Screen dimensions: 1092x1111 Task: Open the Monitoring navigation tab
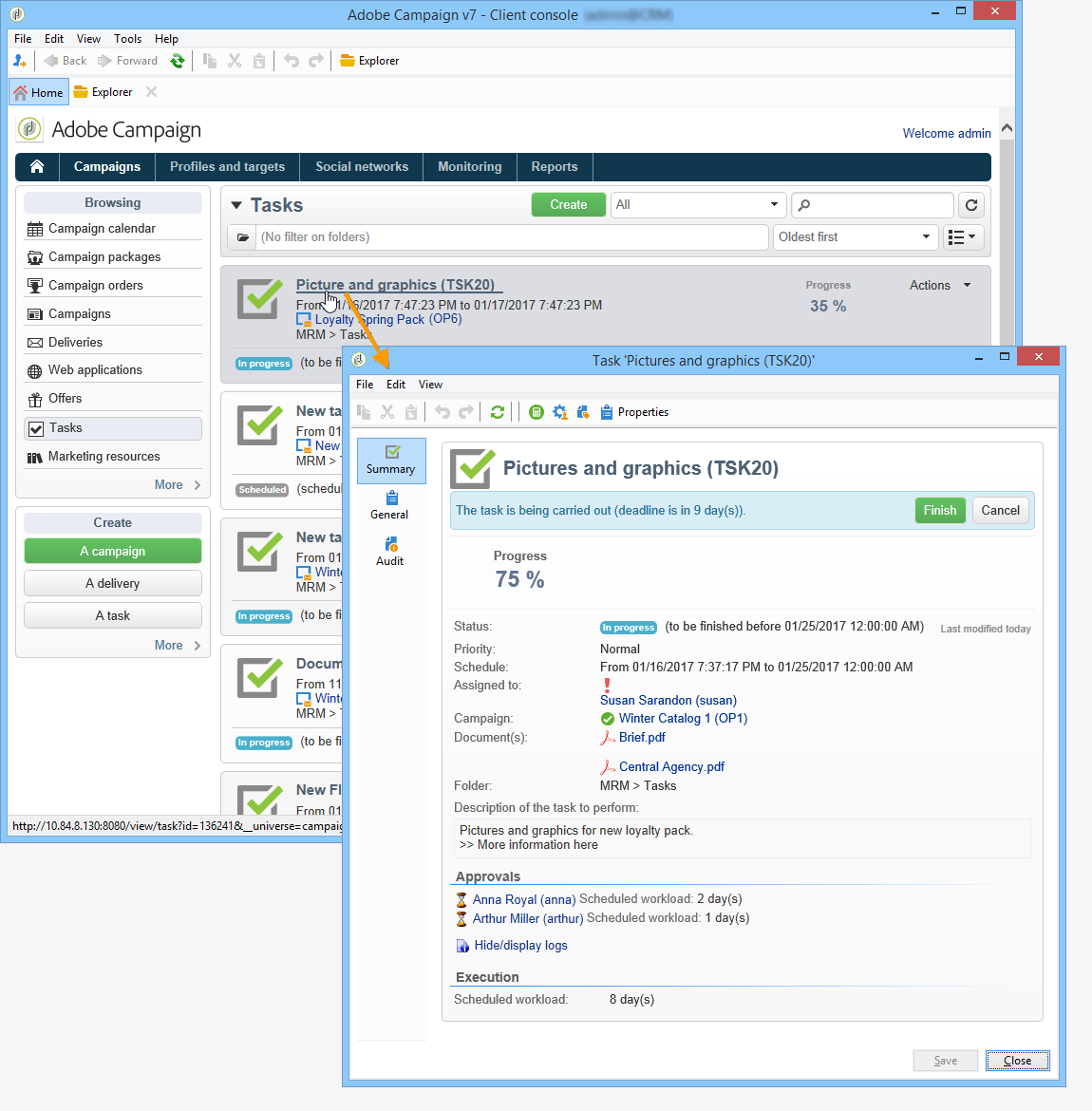[470, 166]
